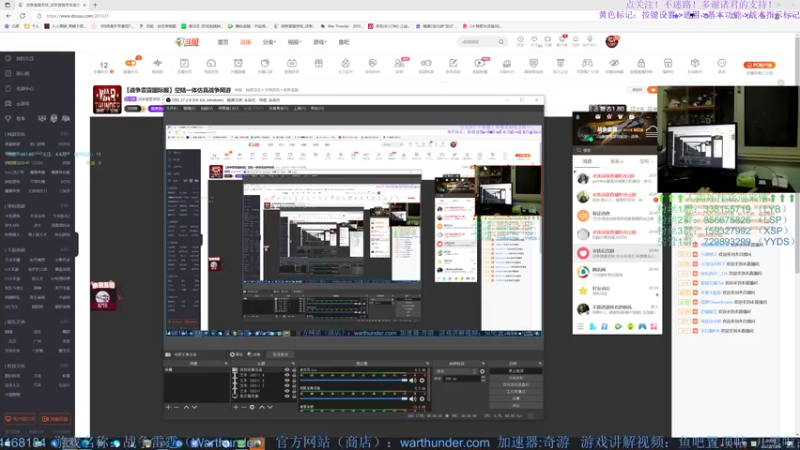This screenshot has height=450, width=800.
Task: Open OBS scene transition type combo box
Action: click(456, 371)
